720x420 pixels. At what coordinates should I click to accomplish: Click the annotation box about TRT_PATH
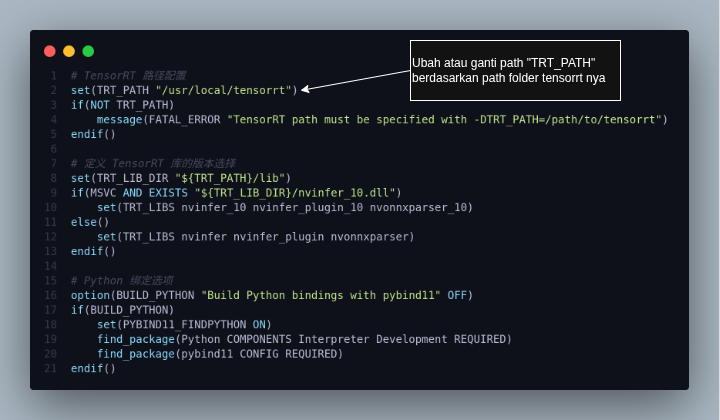coord(515,70)
